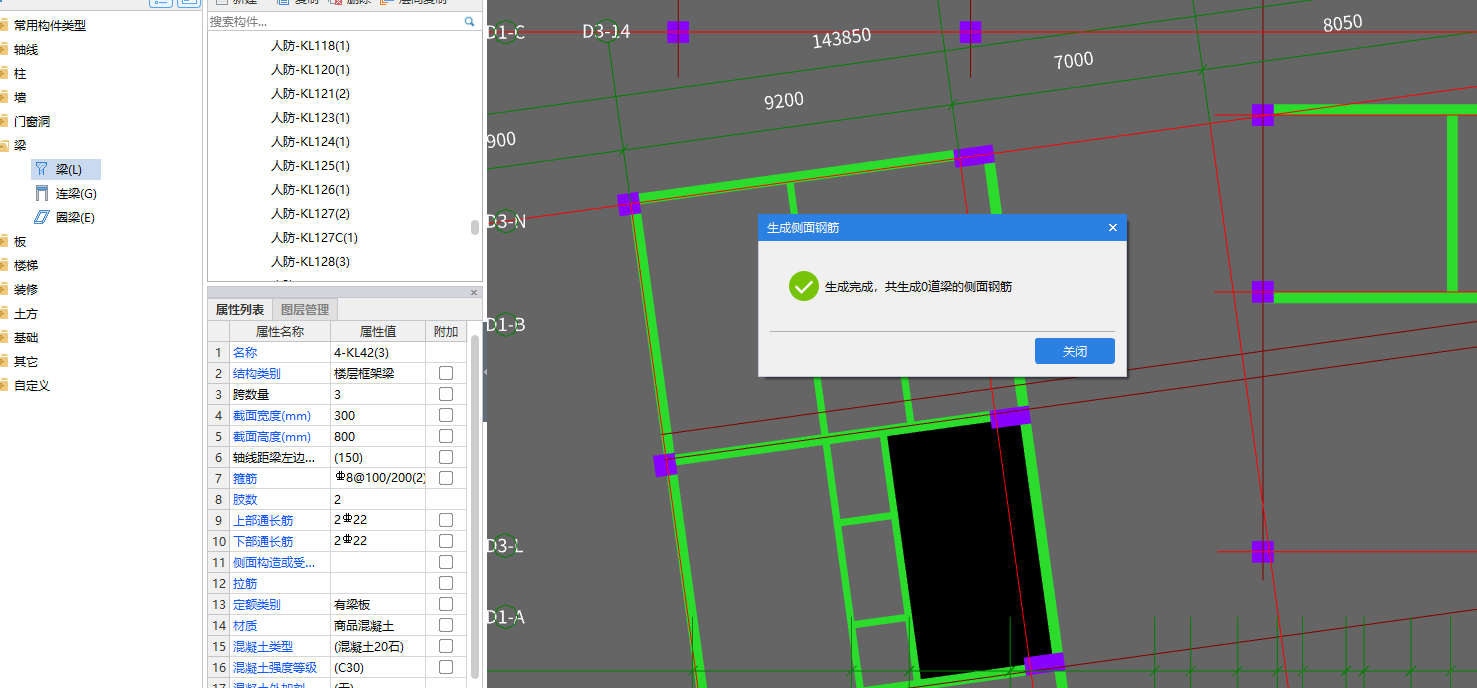The width and height of the screenshot is (1477, 688).
Task: Click the purple column beside 143850 dimension
Action: pos(678,32)
